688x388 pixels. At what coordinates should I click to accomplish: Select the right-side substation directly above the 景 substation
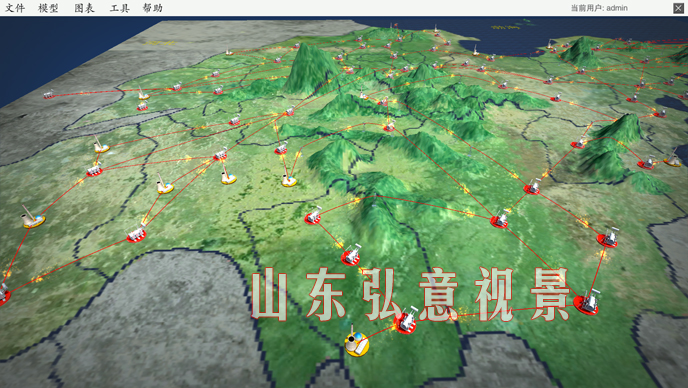608,238
